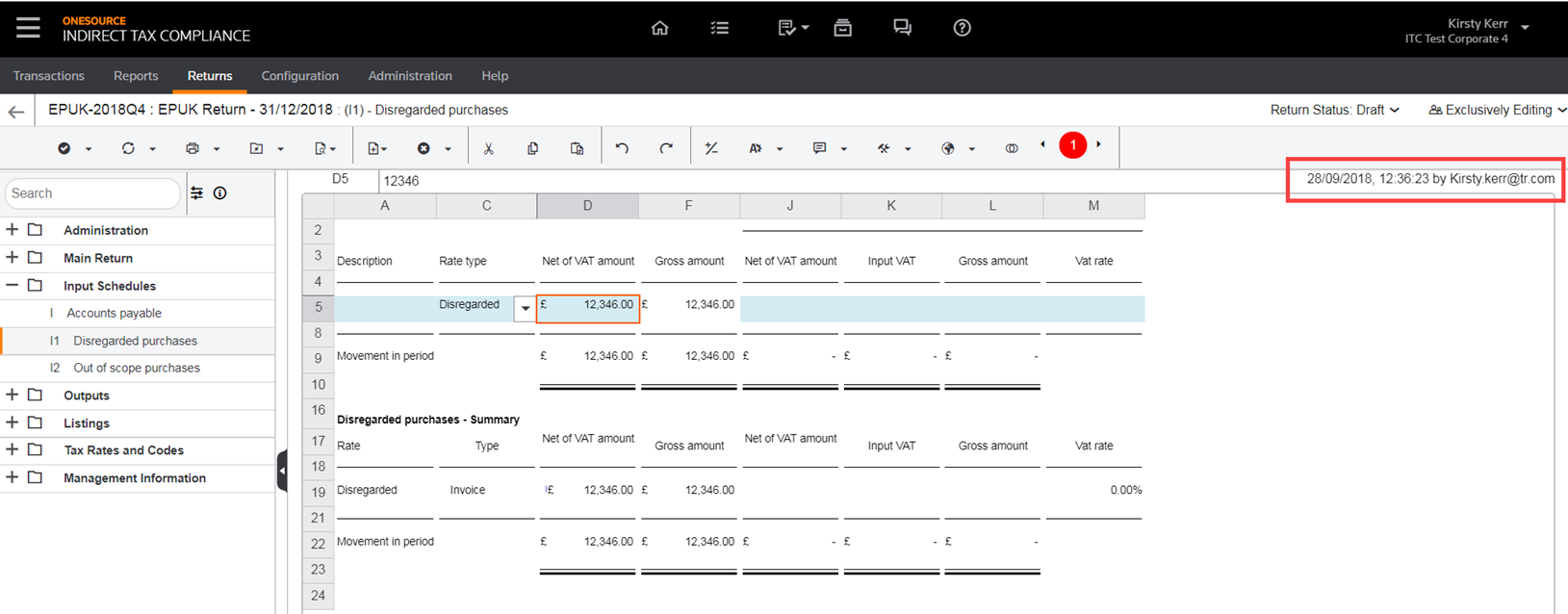The height and width of the screenshot is (614, 1568).
Task: Click the export folder toolbar icon
Action: pos(256,148)
